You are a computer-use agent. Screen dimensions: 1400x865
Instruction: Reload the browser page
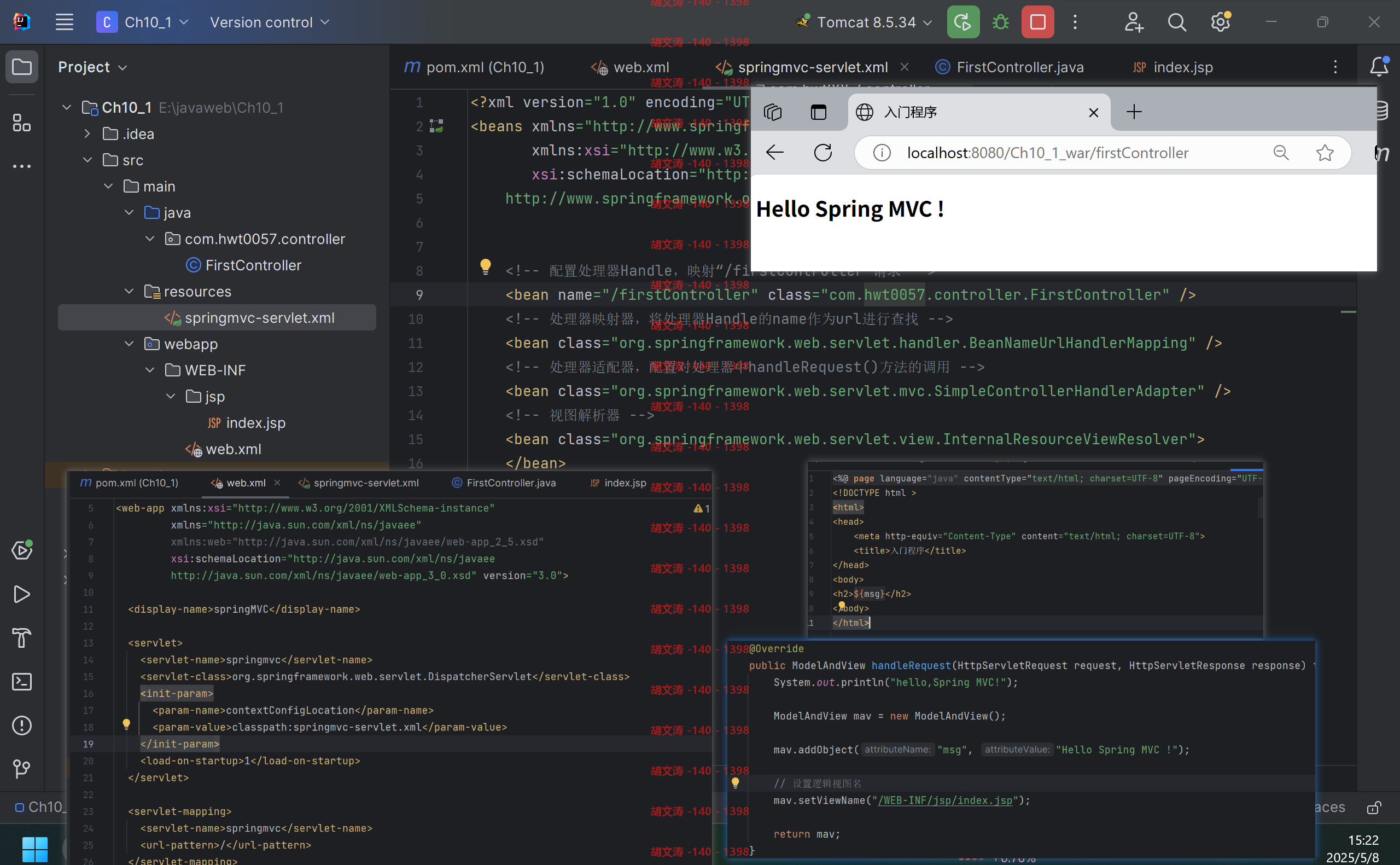point(822,153)
